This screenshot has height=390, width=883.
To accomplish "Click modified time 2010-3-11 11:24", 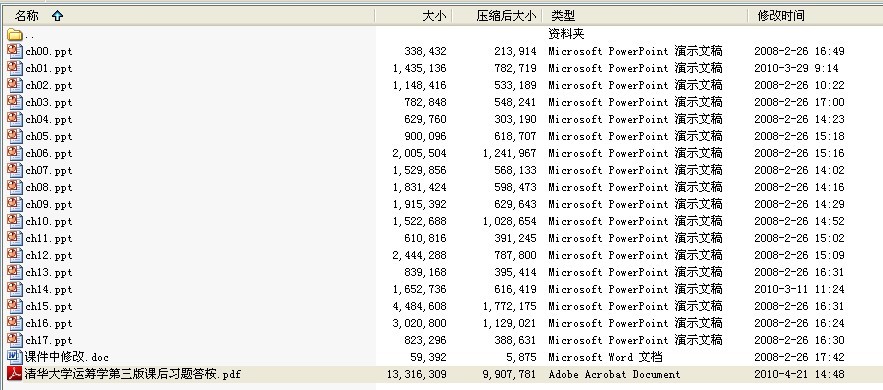I will 799,289.
